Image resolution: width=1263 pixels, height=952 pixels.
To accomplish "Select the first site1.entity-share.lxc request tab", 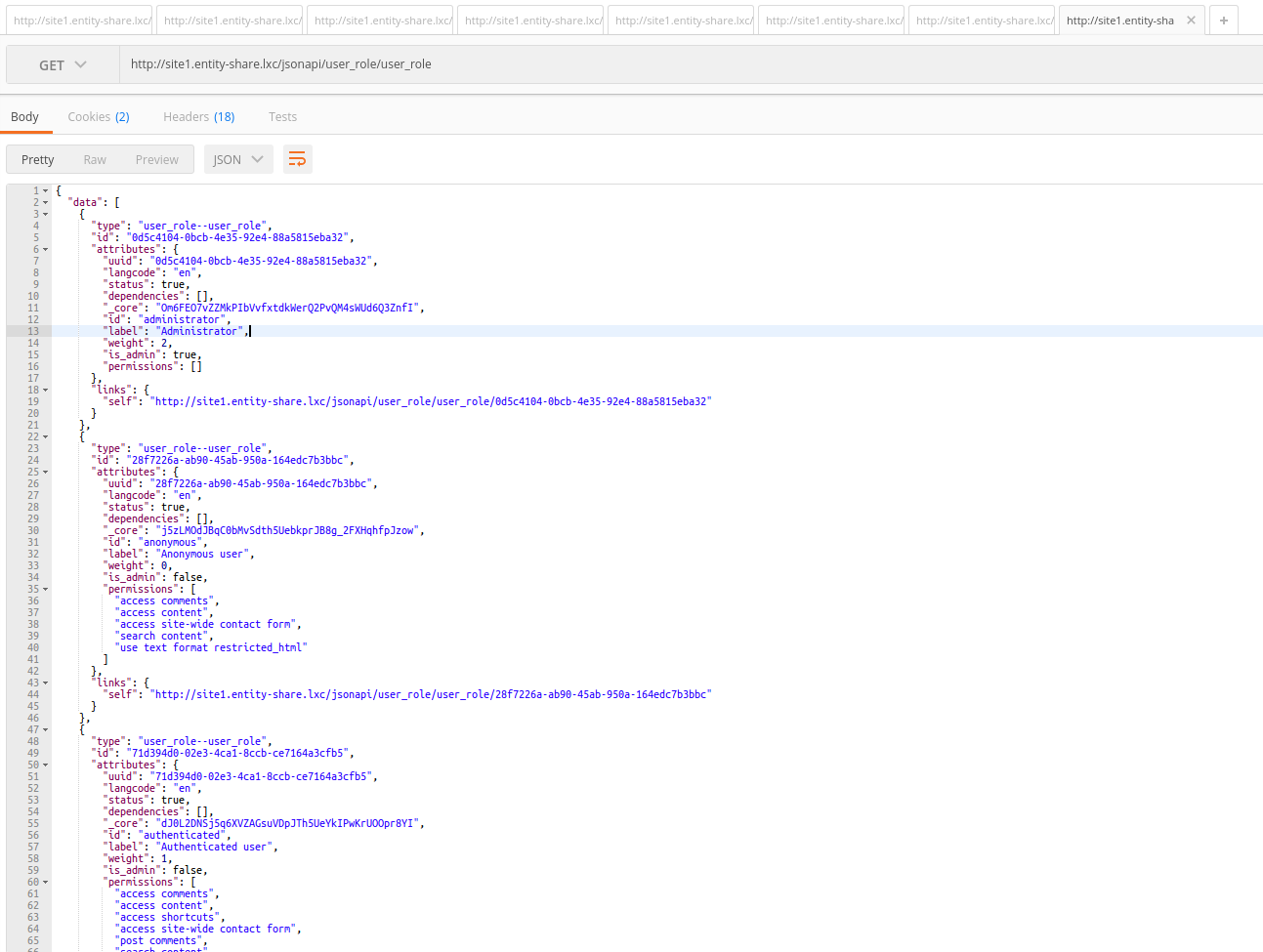I will pyautogui.click(x=79, y=19).
